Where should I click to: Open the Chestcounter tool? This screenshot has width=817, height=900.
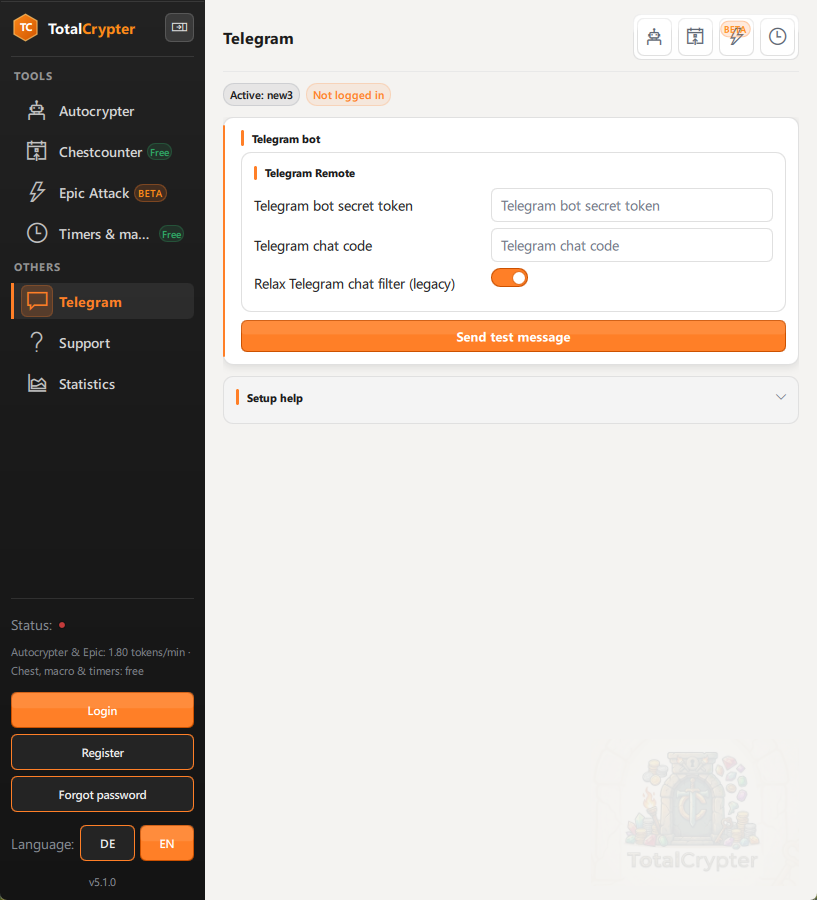pos(102,152)
